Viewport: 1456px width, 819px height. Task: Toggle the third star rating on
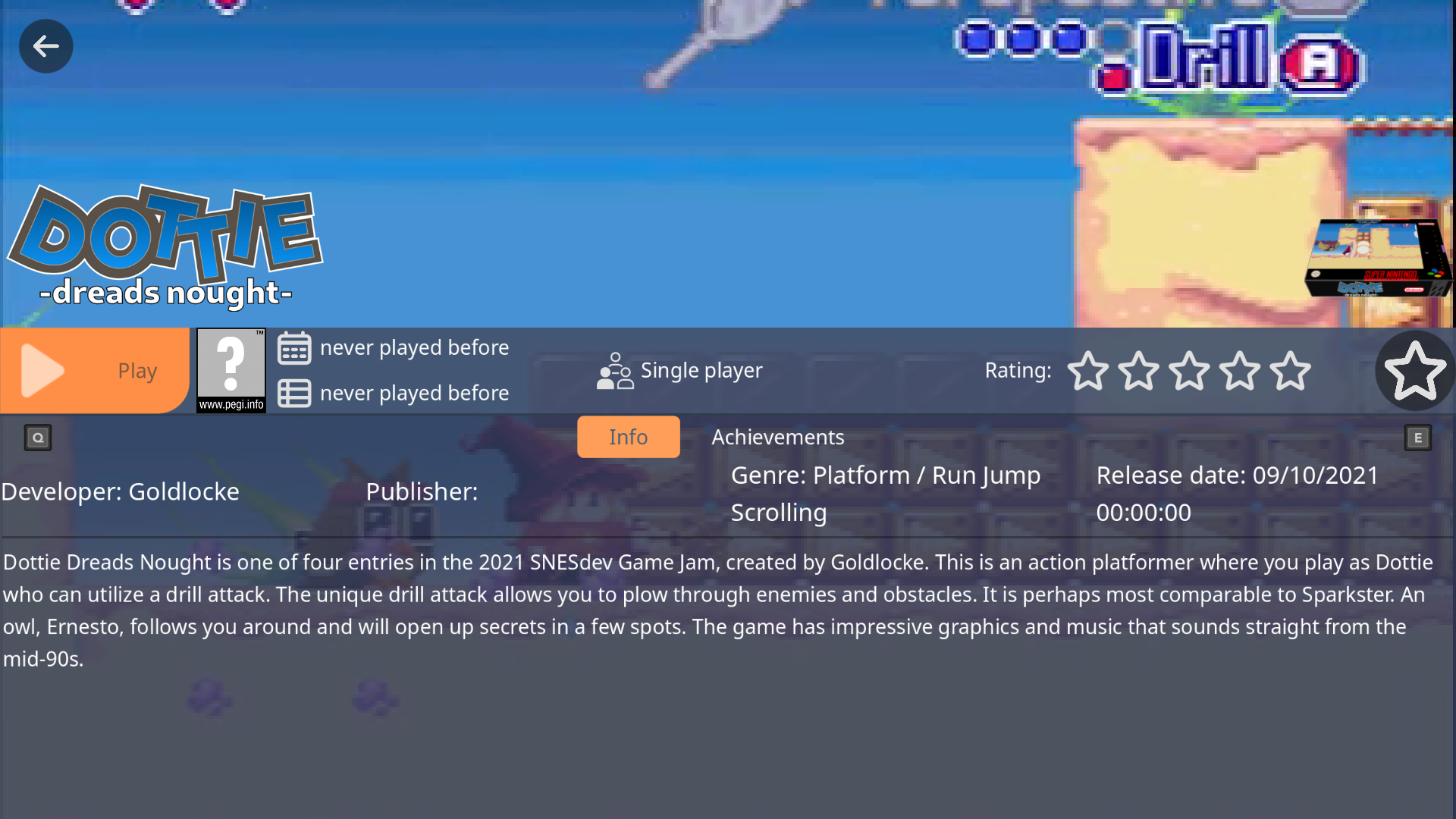click(1189, 371)
